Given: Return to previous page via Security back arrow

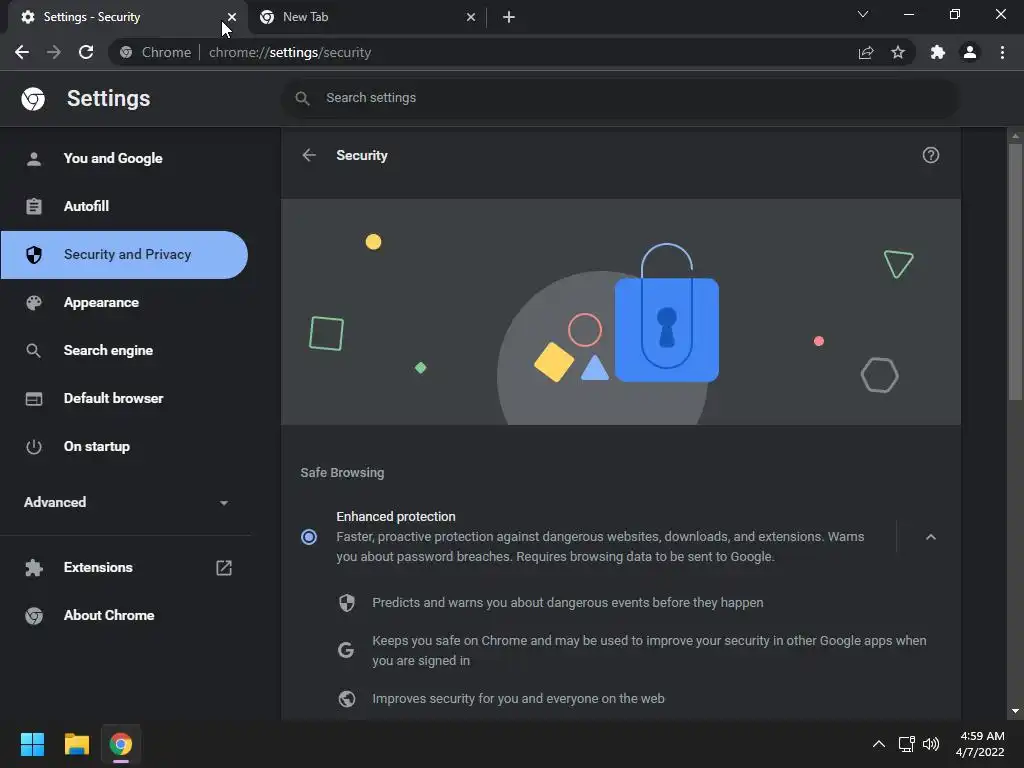Looking at the screenshot, I should [x=309, y=155].
